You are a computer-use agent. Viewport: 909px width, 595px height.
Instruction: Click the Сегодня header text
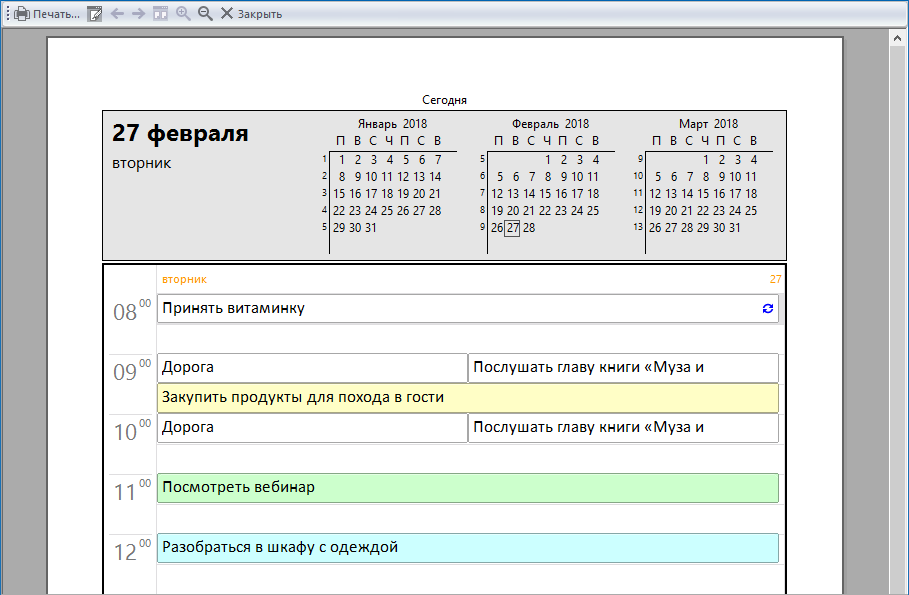click(x=444, y=100)
